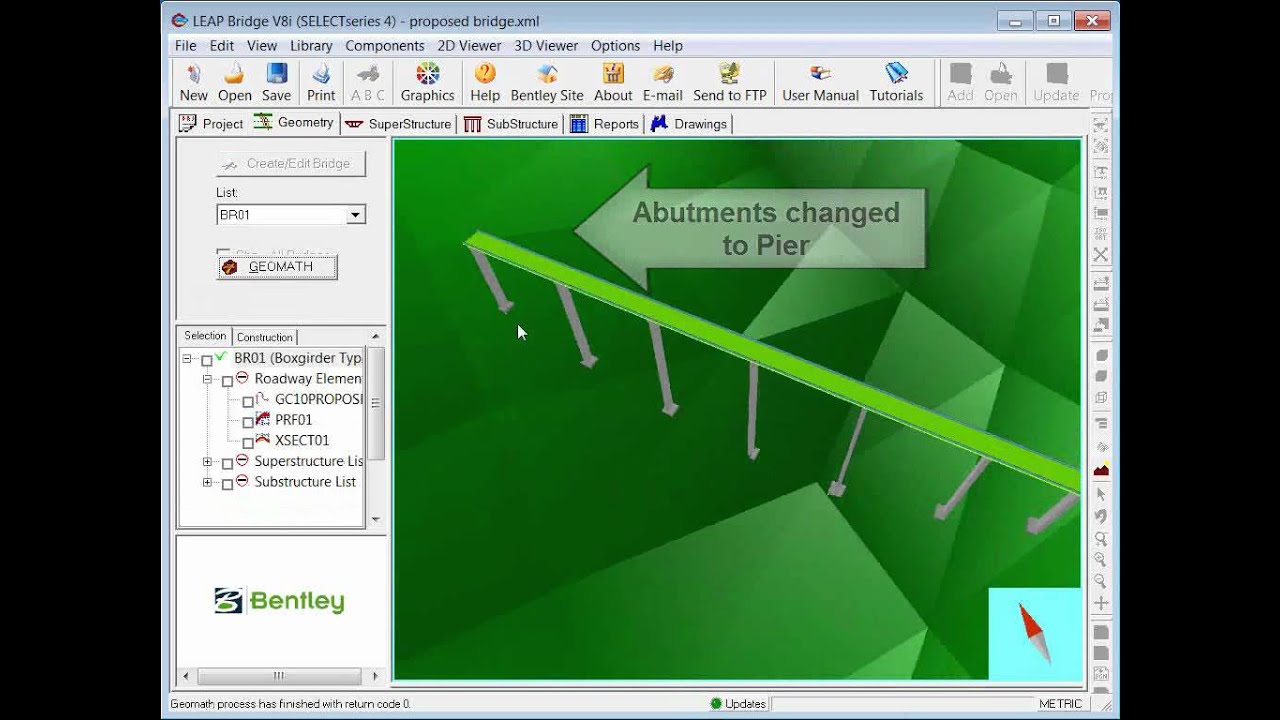Click the X icon in right toolbar
This screenshot has height=720, width=1280.
[1101, 255]
